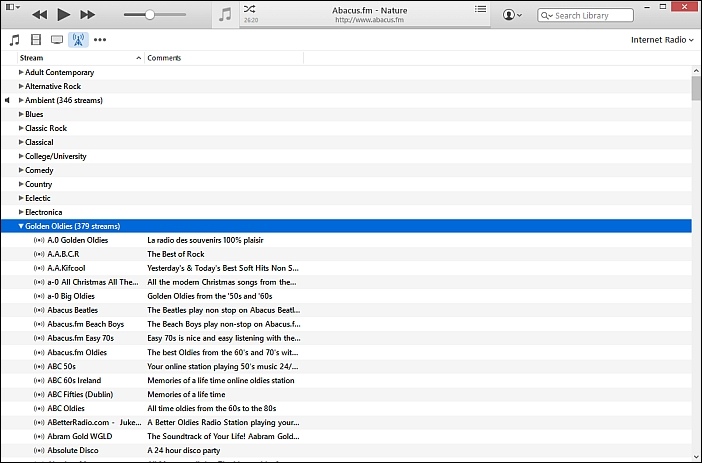Click the ABC Oldies stream icon

(39, 408)
